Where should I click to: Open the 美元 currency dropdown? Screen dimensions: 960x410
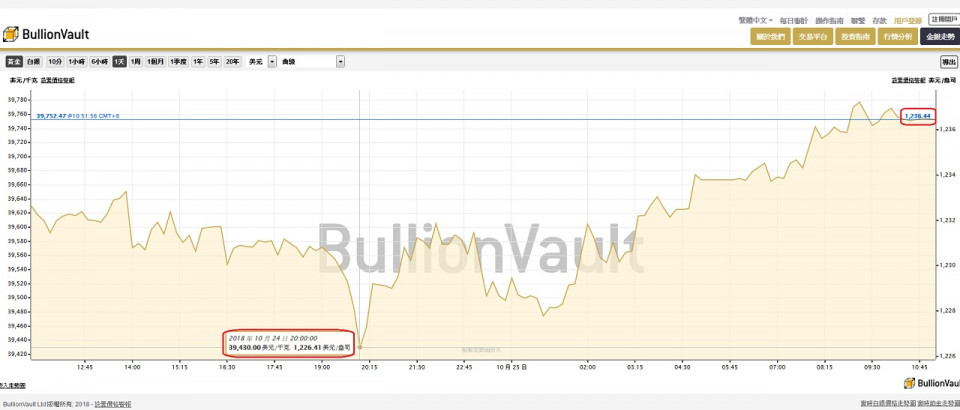[x=261, y=62]
